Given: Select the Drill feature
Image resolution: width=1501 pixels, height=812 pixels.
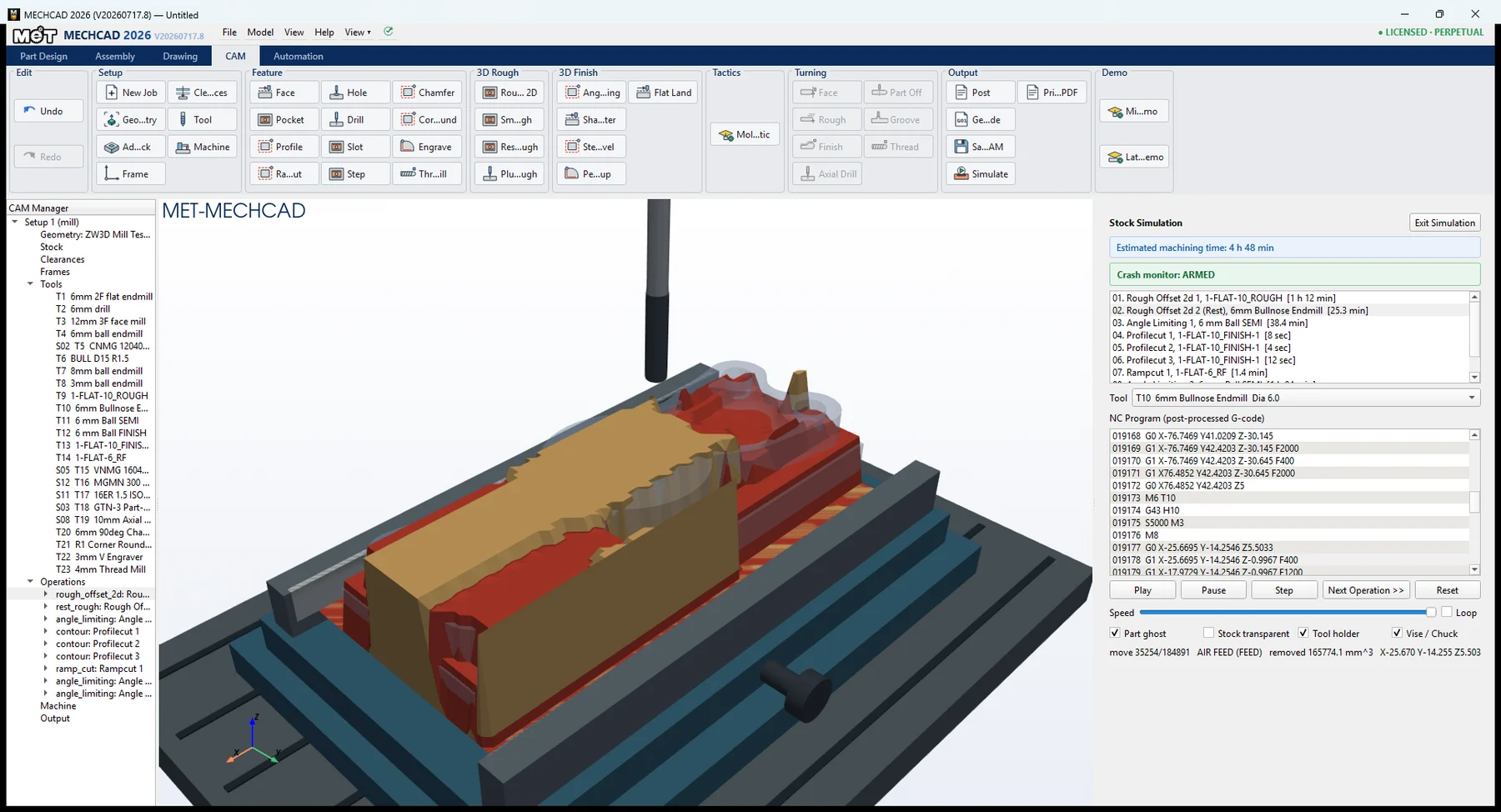Looking at the screenshot, I should pos(356,119).
